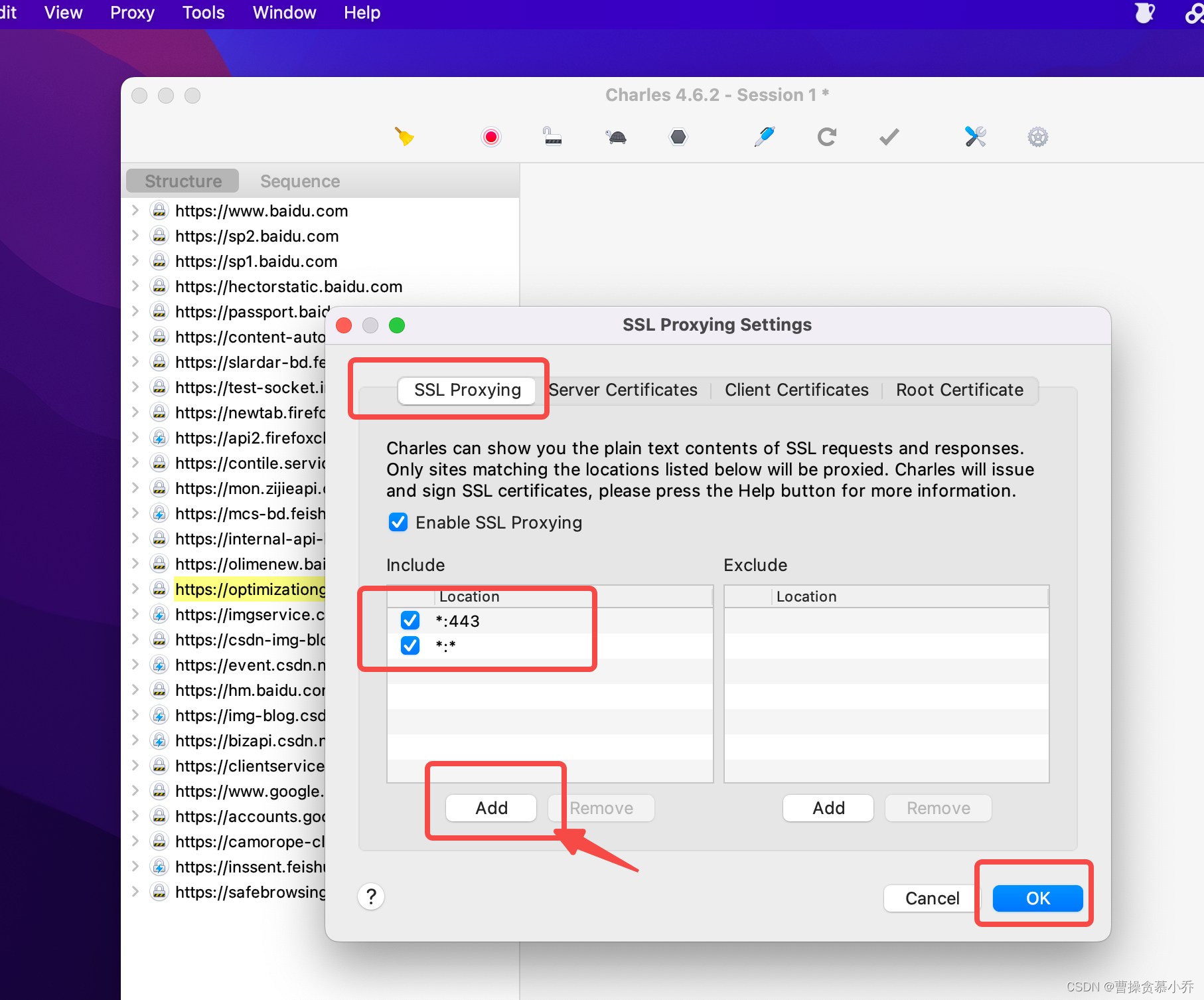The width and height of the screenshot is (1204, 1000).
Task: Click the lightning globe icon beside https://bizapi.csdn
Action: point(159,740)
